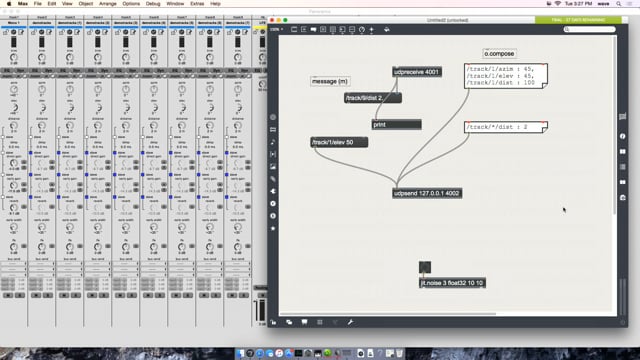This screenshot has width=640, height=360.
Task: Click the EQ button in Mono 1 strip
Action: coord(7,71)
